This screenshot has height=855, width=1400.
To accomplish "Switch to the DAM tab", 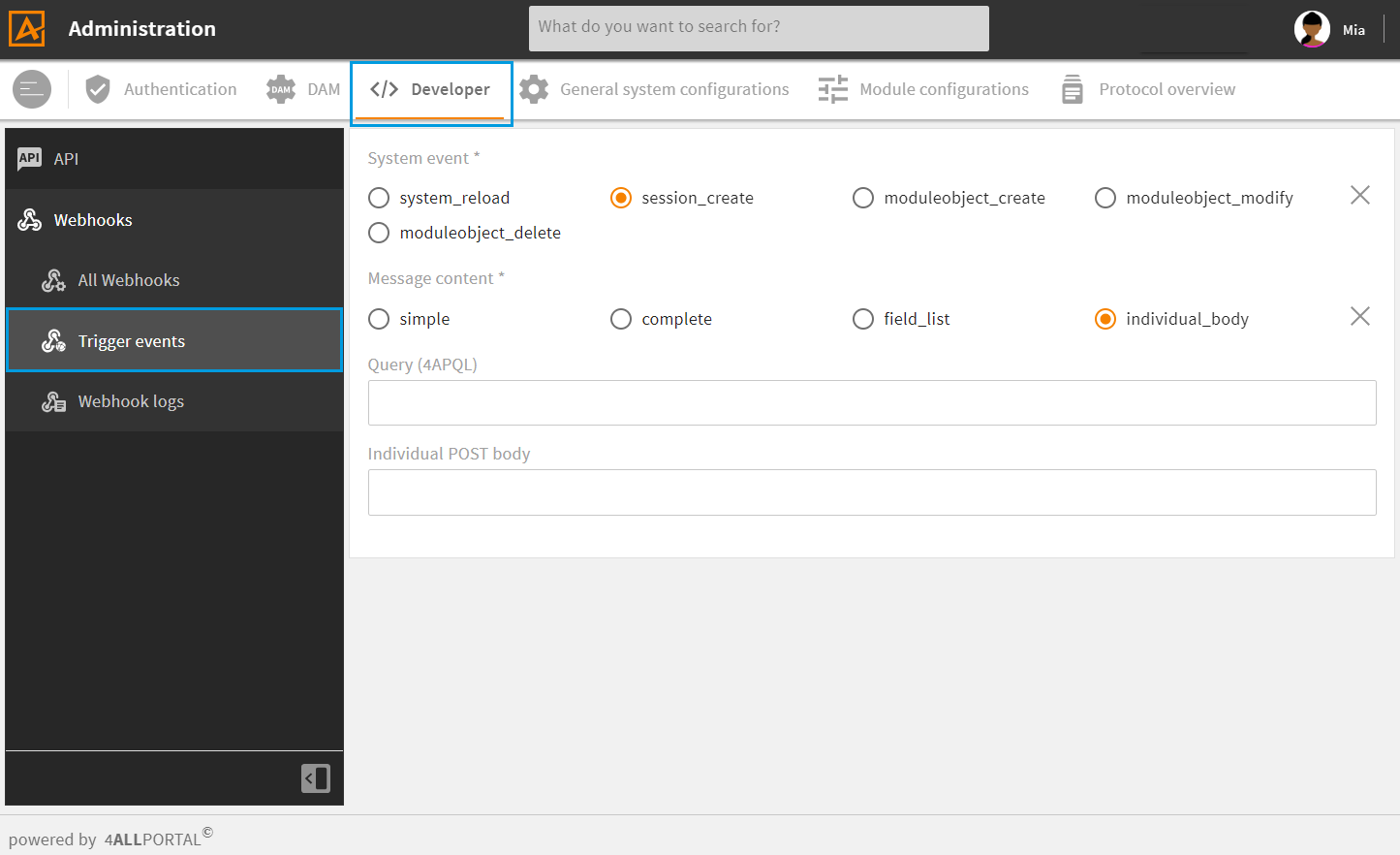I will [303, 89].
